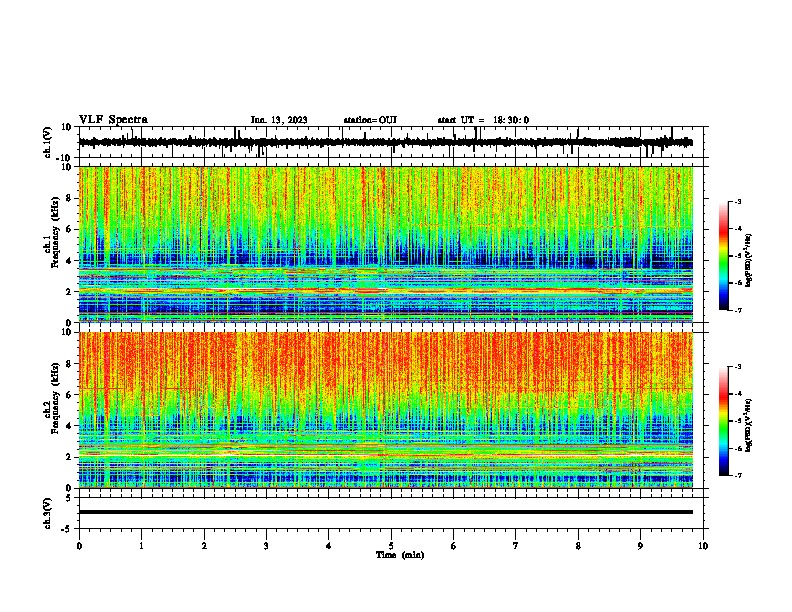Click the "3" tick on the time axis
This screenshot has height=612, width=792.
coord(266,546)
